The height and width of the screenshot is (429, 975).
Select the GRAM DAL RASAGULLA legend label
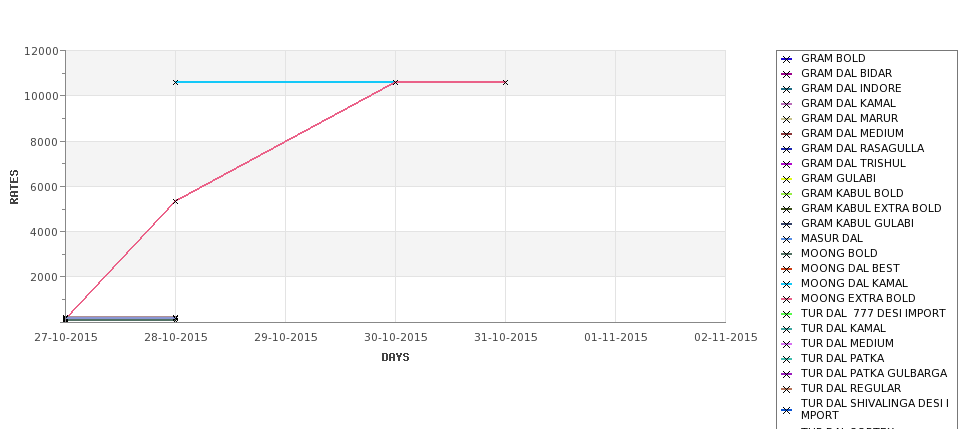(862, 148)
